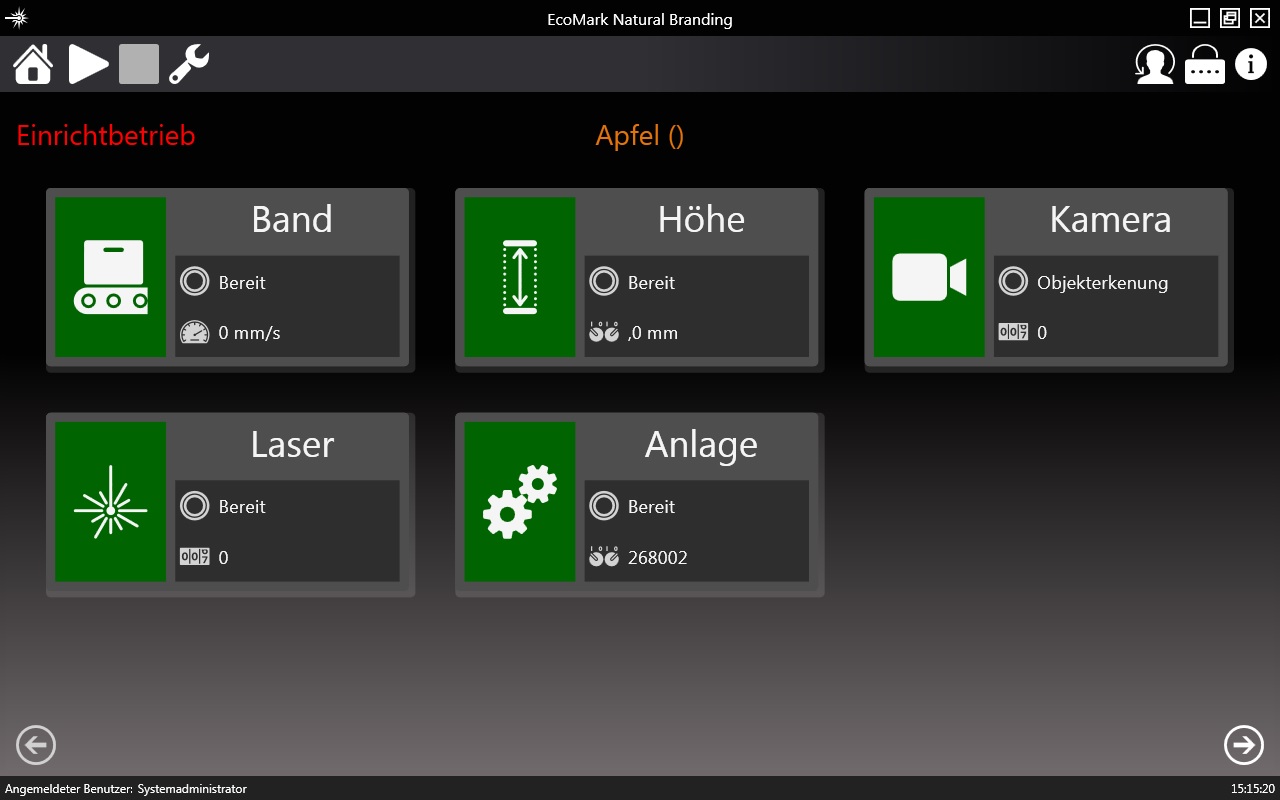Open the wrench settings tool
Viewport: 1280px width, 800px height.
click(x=189, y=64)
